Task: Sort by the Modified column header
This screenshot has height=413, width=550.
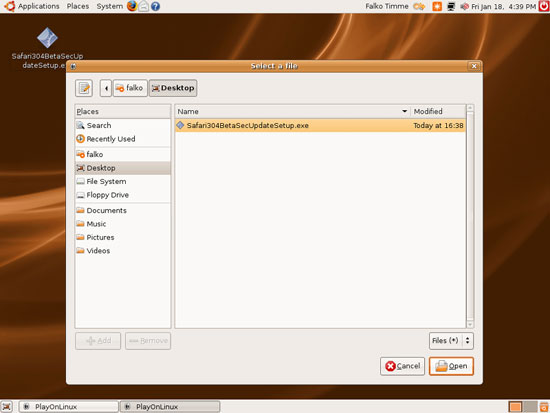Action: click(x=438, y=112)
